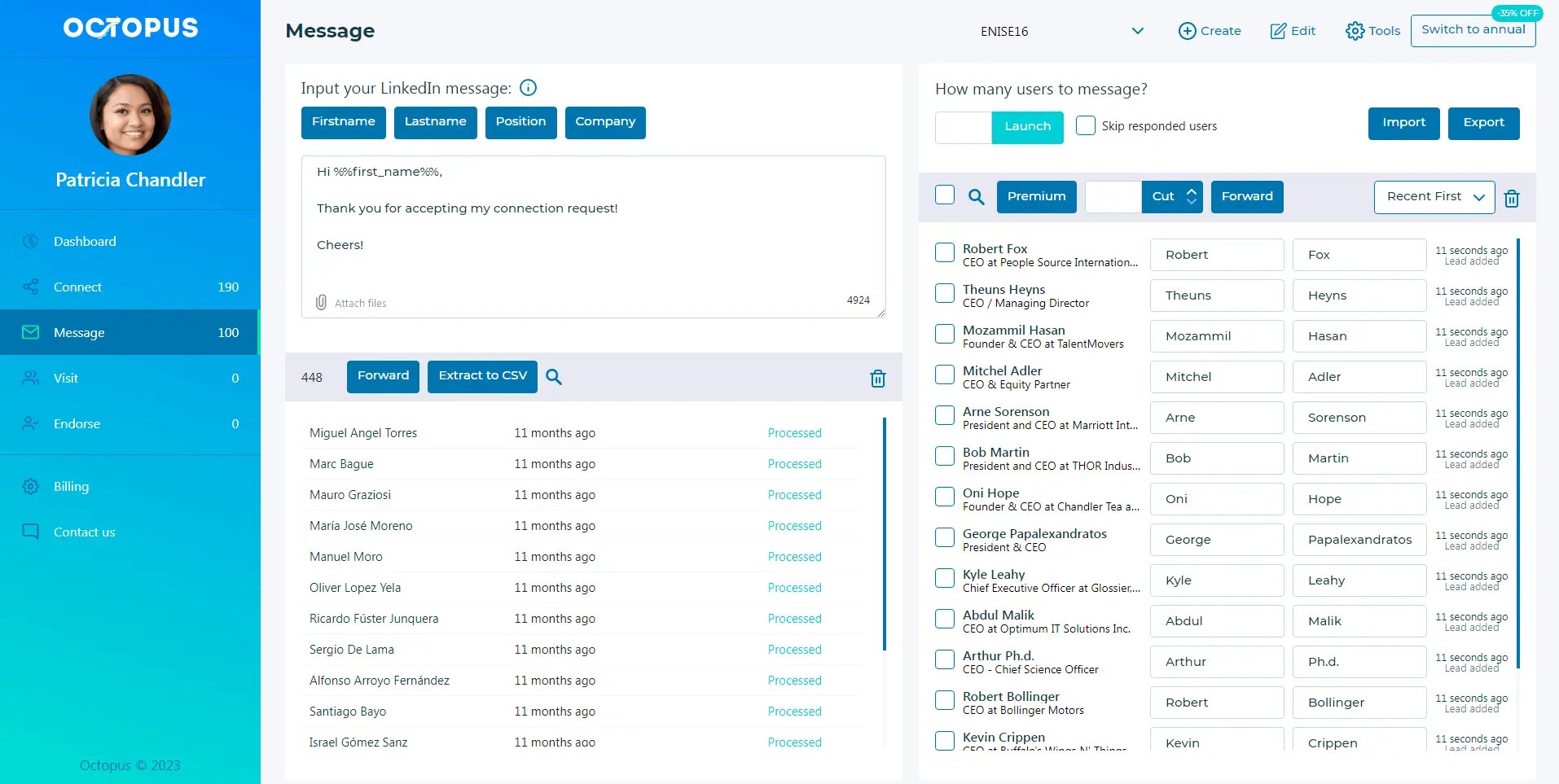This screenshot has height=784, width=1559.
Task: Open the Tools settings icon
Action: (1355, 30)
